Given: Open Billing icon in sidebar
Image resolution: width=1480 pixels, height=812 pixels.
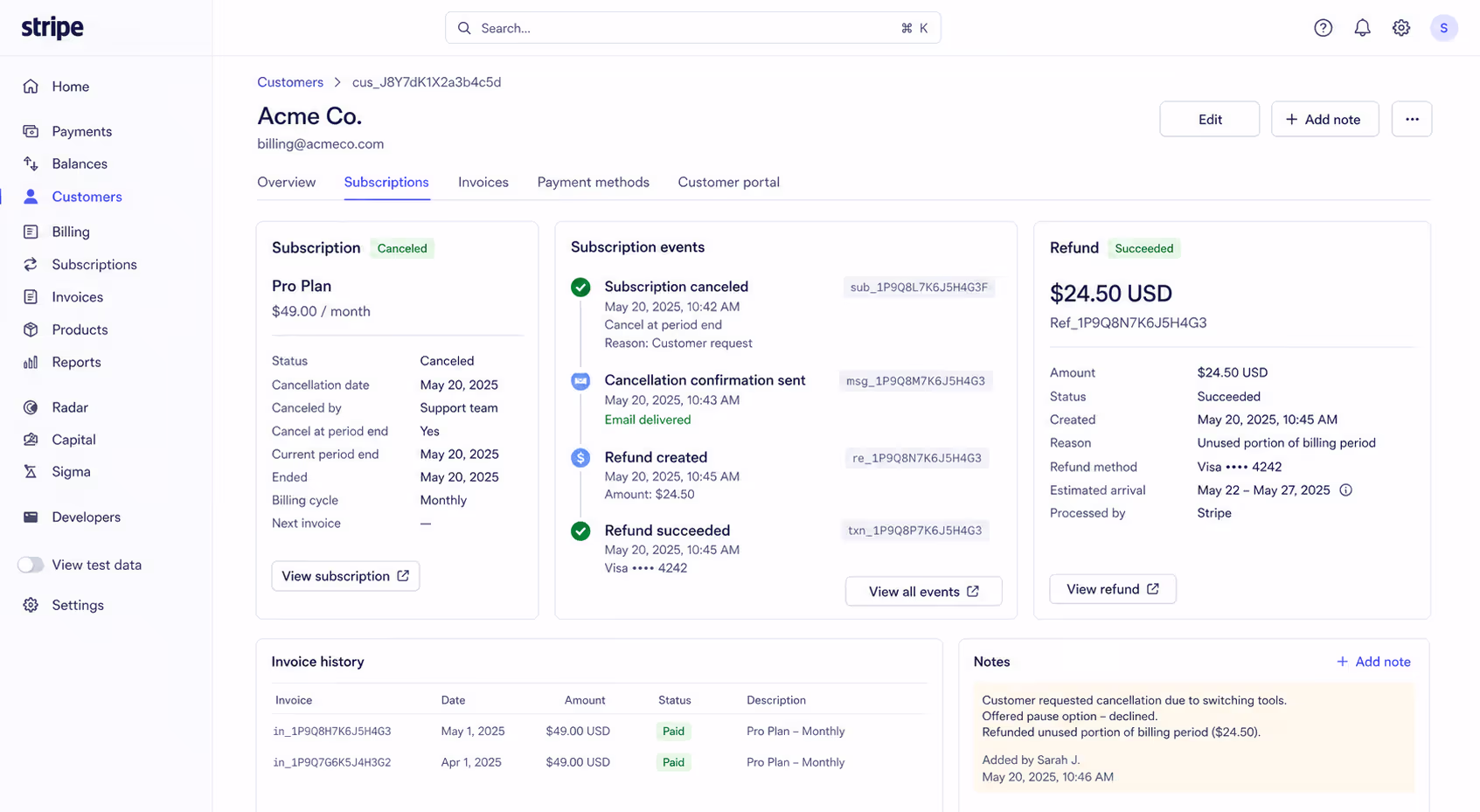Looking at the screenshot, I should [x=31, y=232].
